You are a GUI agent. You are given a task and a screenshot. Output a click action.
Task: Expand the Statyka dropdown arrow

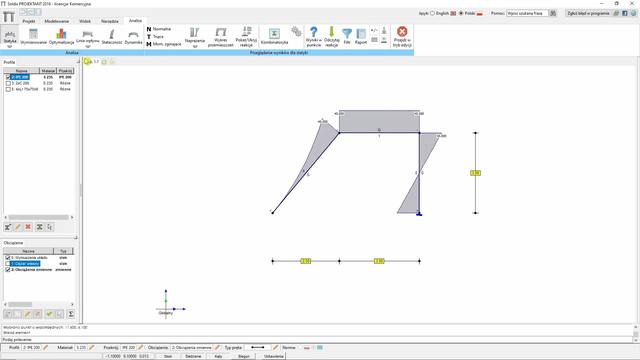10,47
